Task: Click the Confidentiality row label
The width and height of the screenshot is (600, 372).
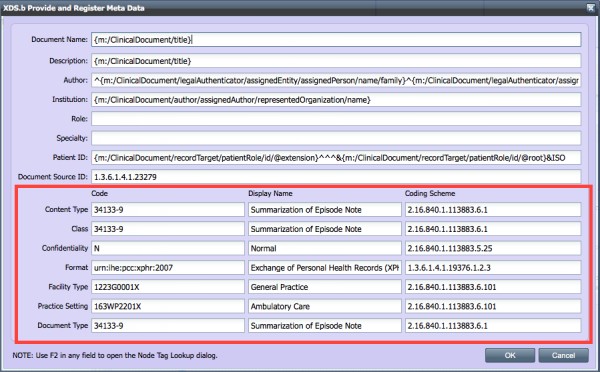Action: coord(65,248)
